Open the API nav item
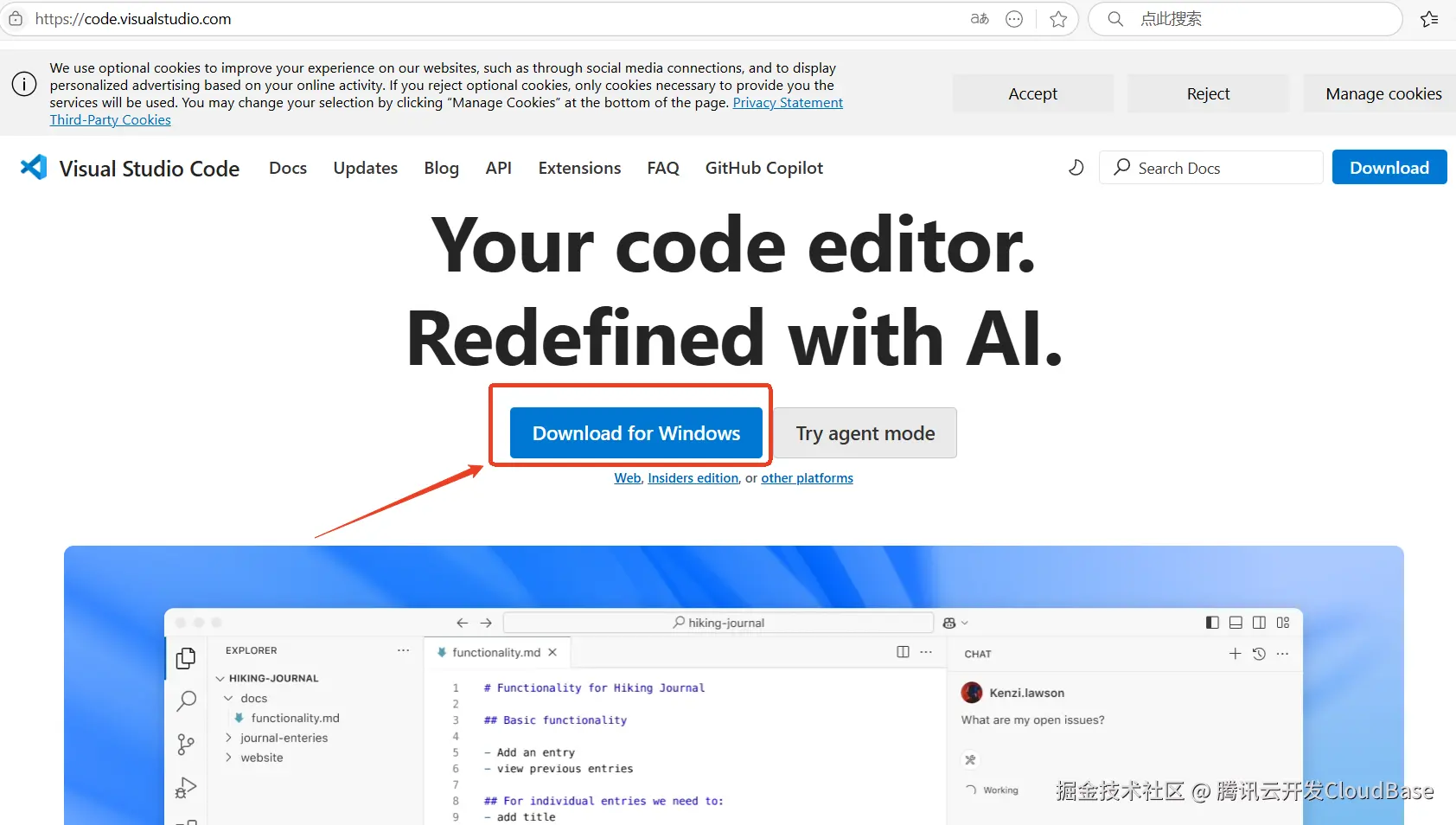The image size is (1456, 825). click(x=499, y=168)
